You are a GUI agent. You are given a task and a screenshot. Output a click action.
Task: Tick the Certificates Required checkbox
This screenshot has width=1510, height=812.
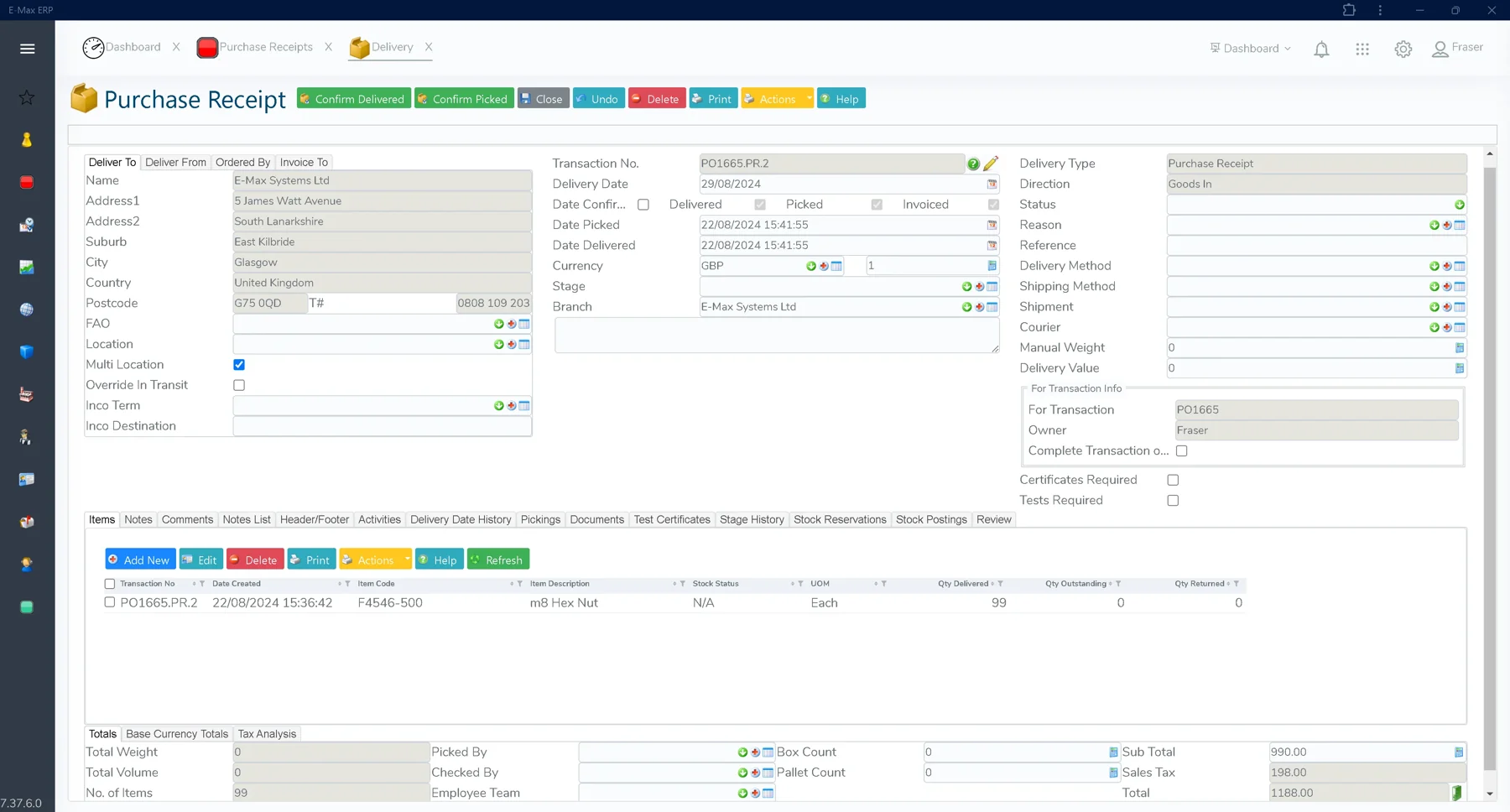1173,481
